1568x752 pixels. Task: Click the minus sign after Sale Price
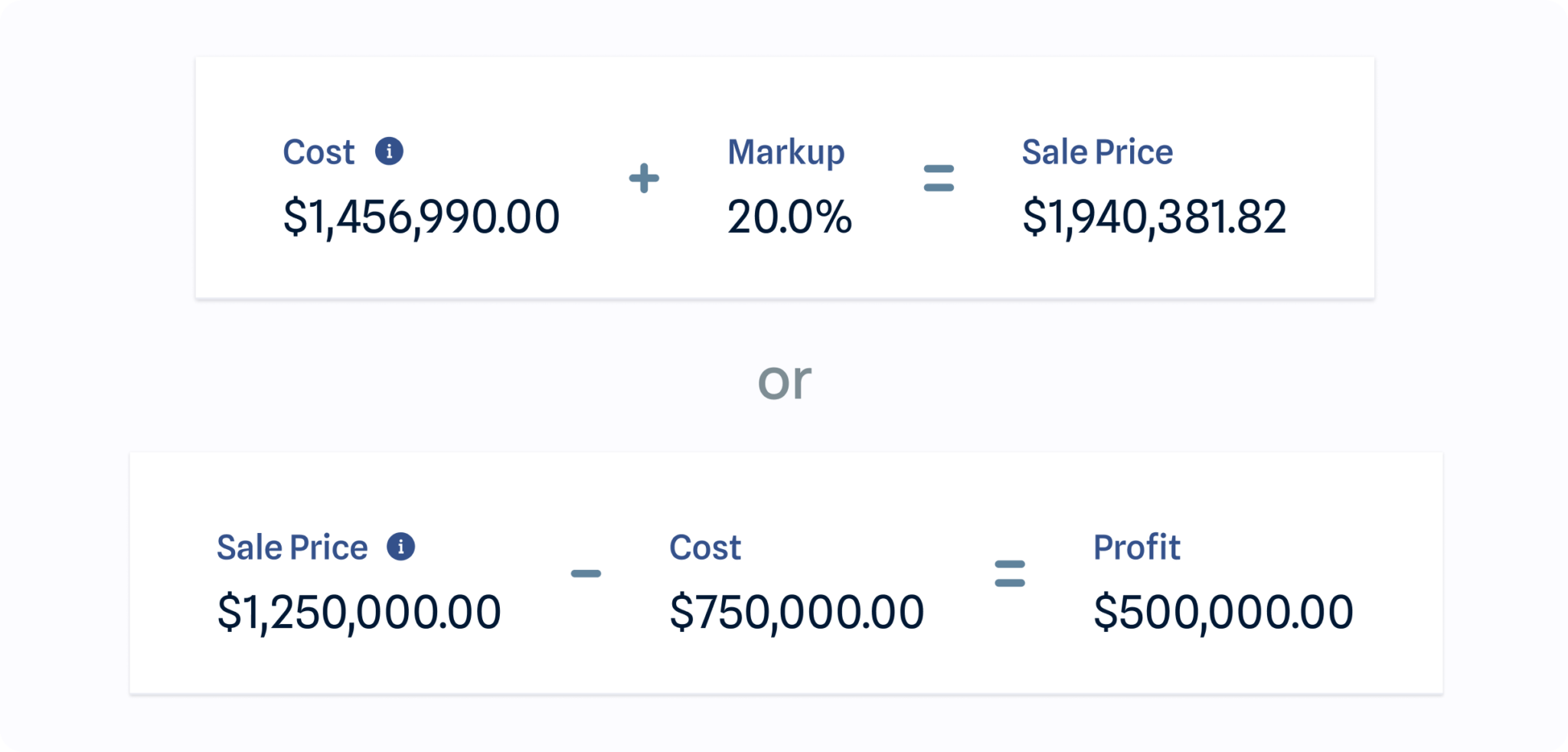pos(586,574)
